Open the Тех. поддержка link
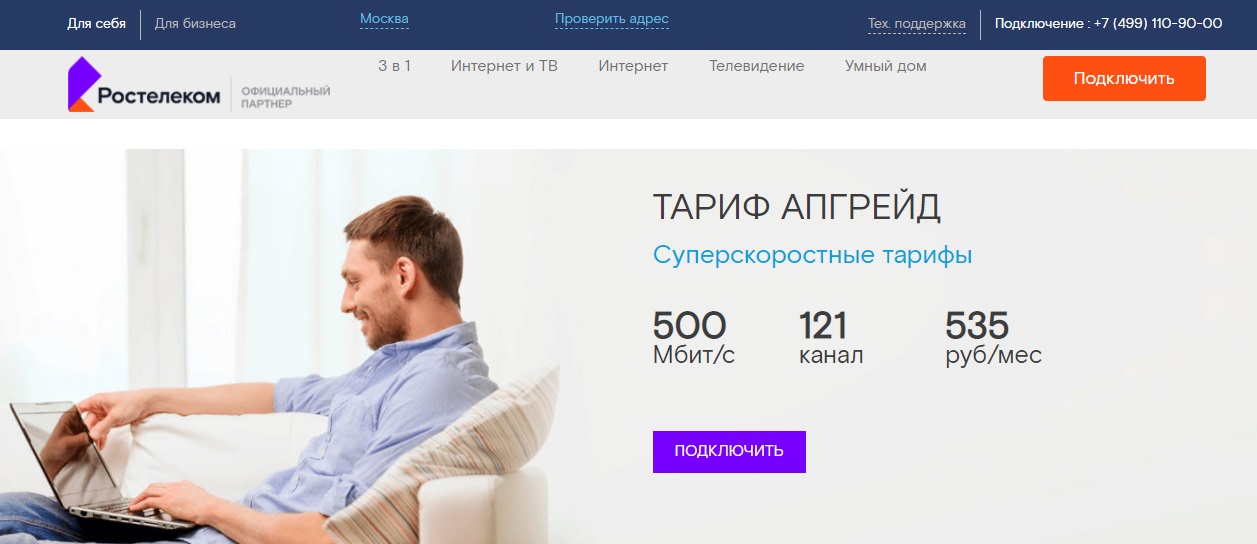Image resolution: width=1257 pixels, height=544 pixels. tap(917, 24)
